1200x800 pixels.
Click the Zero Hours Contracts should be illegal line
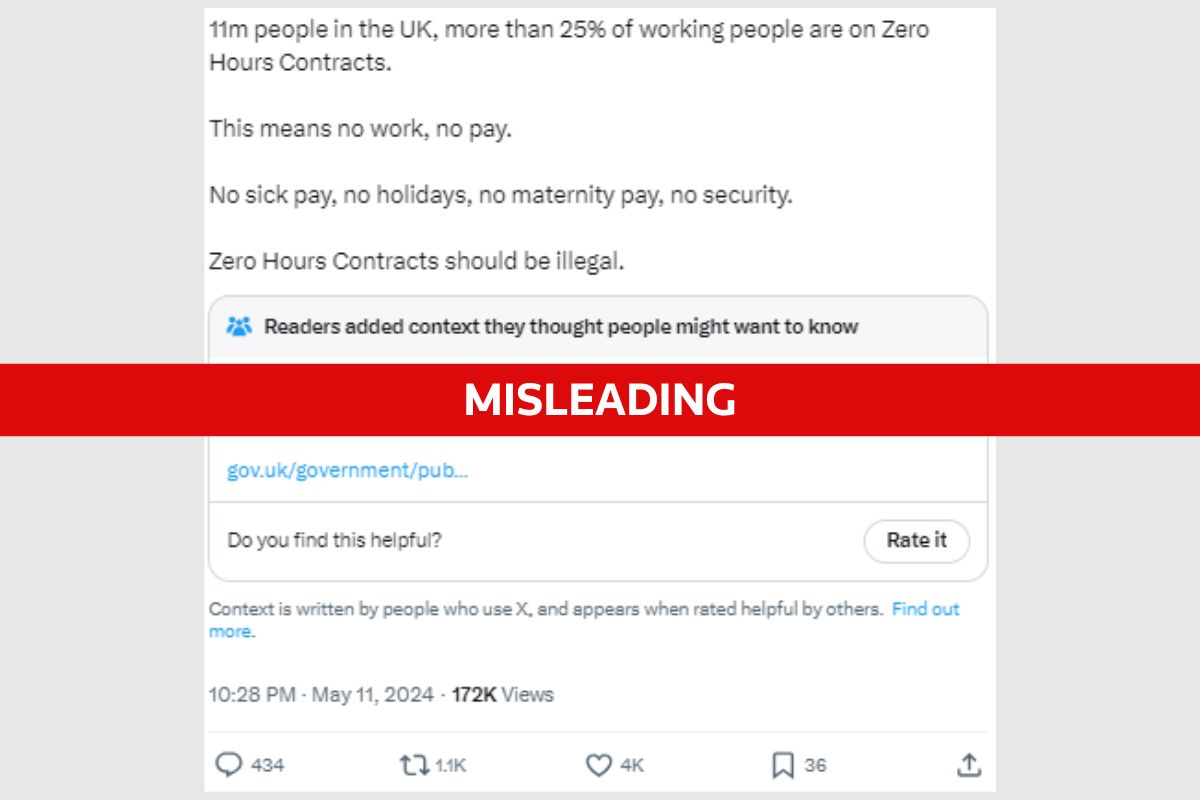point(416,261)
